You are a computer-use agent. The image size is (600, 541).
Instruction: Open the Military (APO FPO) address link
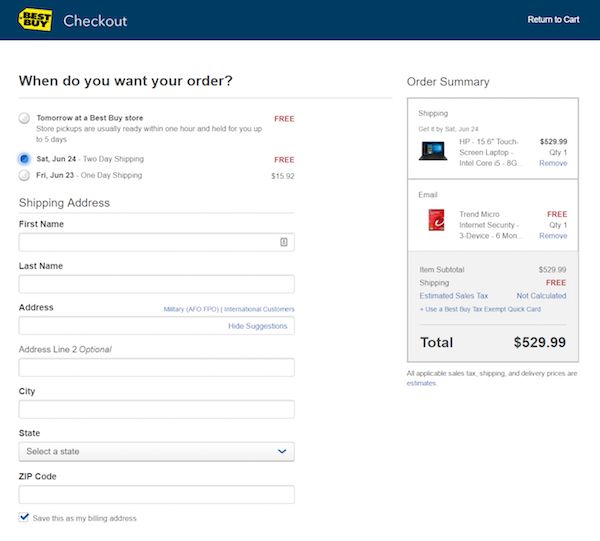191,309
